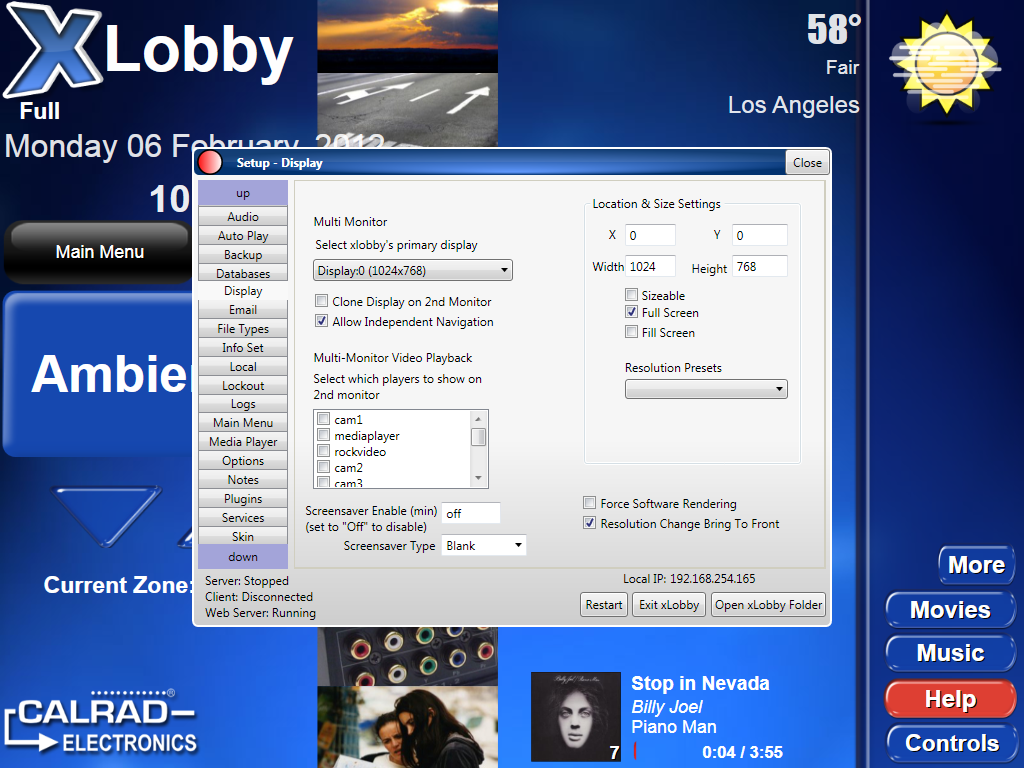Screen dimensions: 1024x768
Task: Open the Screensaver Type dropdown
Action: pos(484,545)
